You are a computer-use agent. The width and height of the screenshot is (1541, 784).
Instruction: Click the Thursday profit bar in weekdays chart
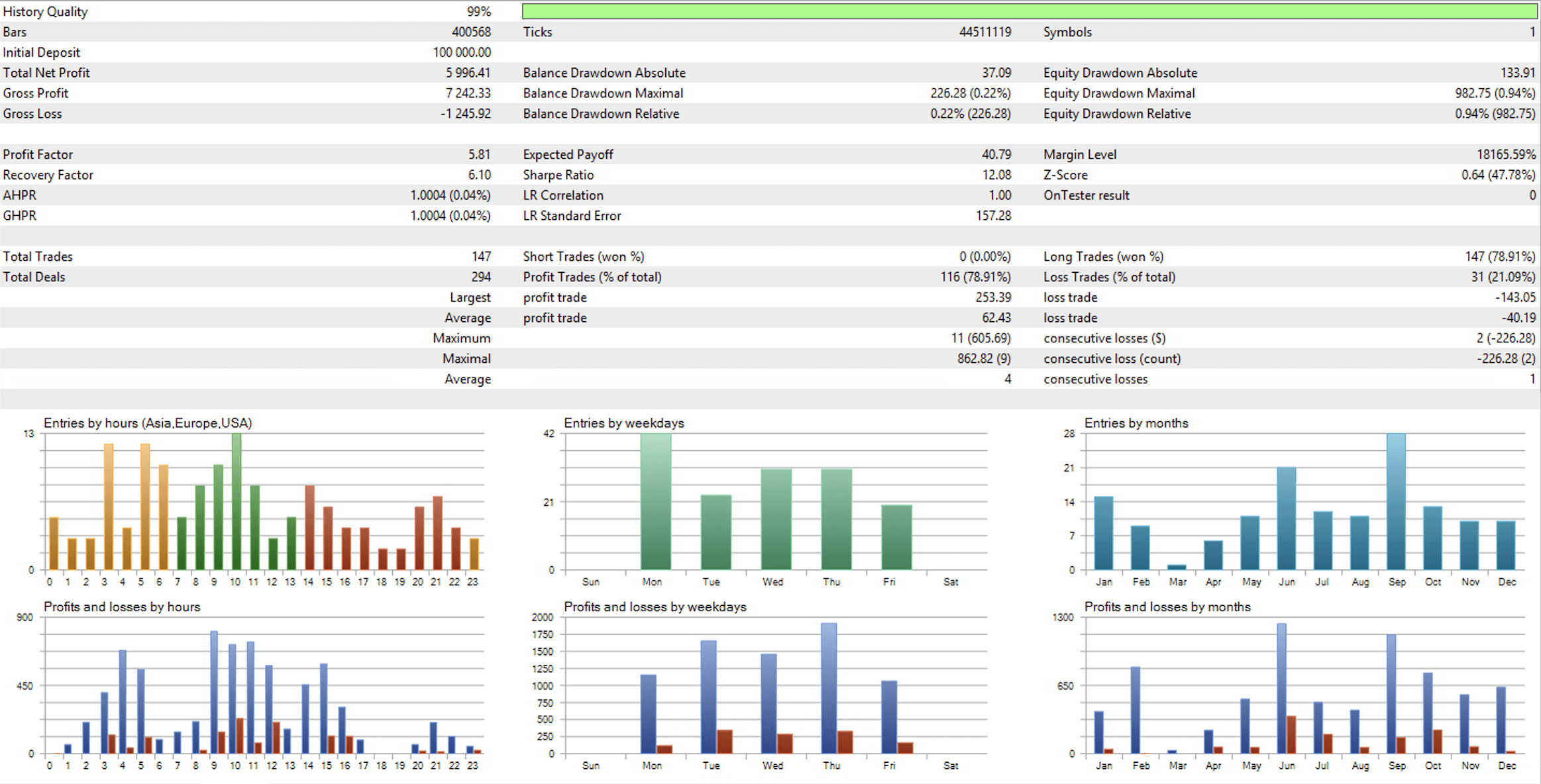coord(828,689)
